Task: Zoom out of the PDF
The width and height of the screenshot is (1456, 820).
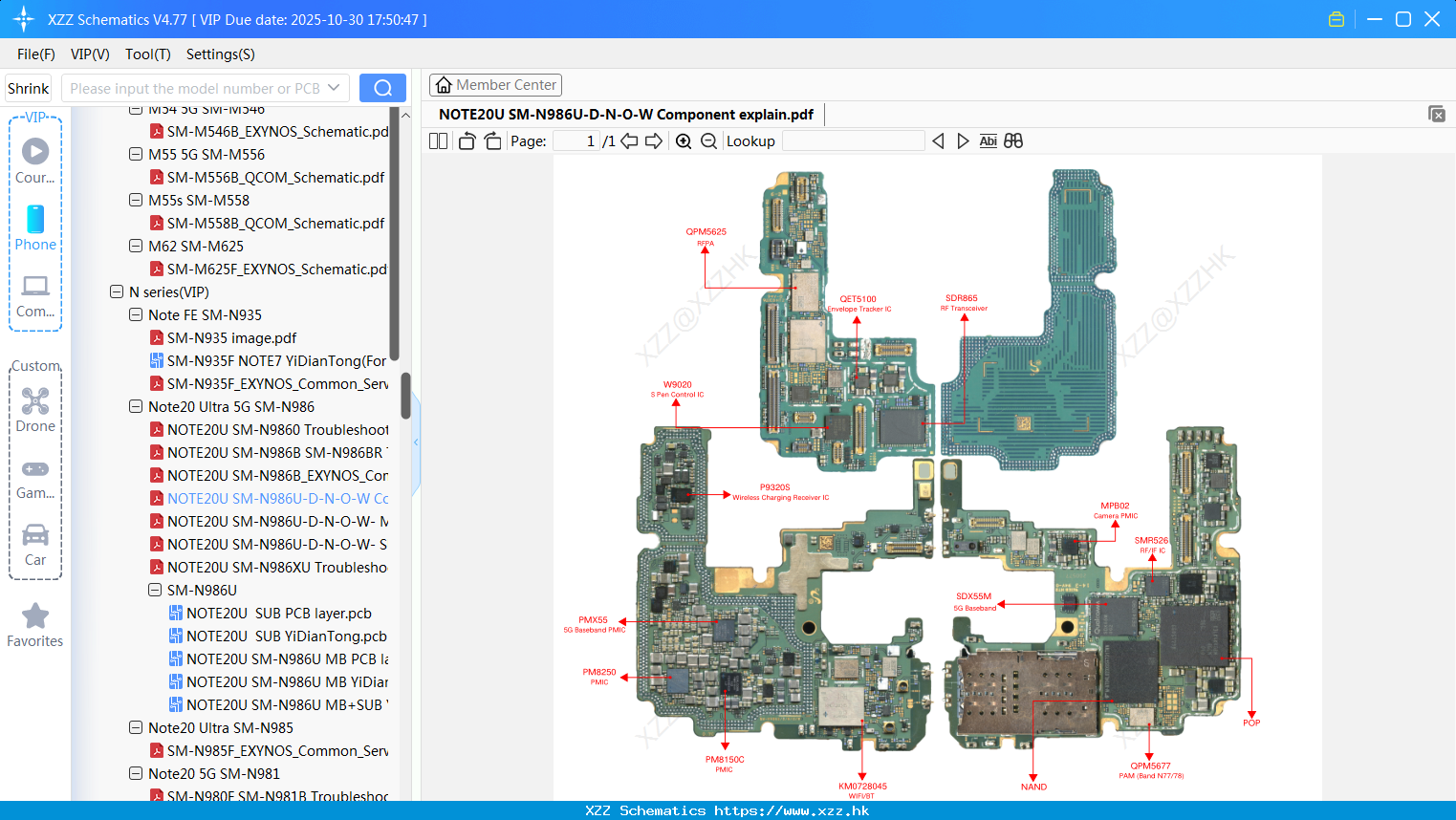Action: (708, 140)
